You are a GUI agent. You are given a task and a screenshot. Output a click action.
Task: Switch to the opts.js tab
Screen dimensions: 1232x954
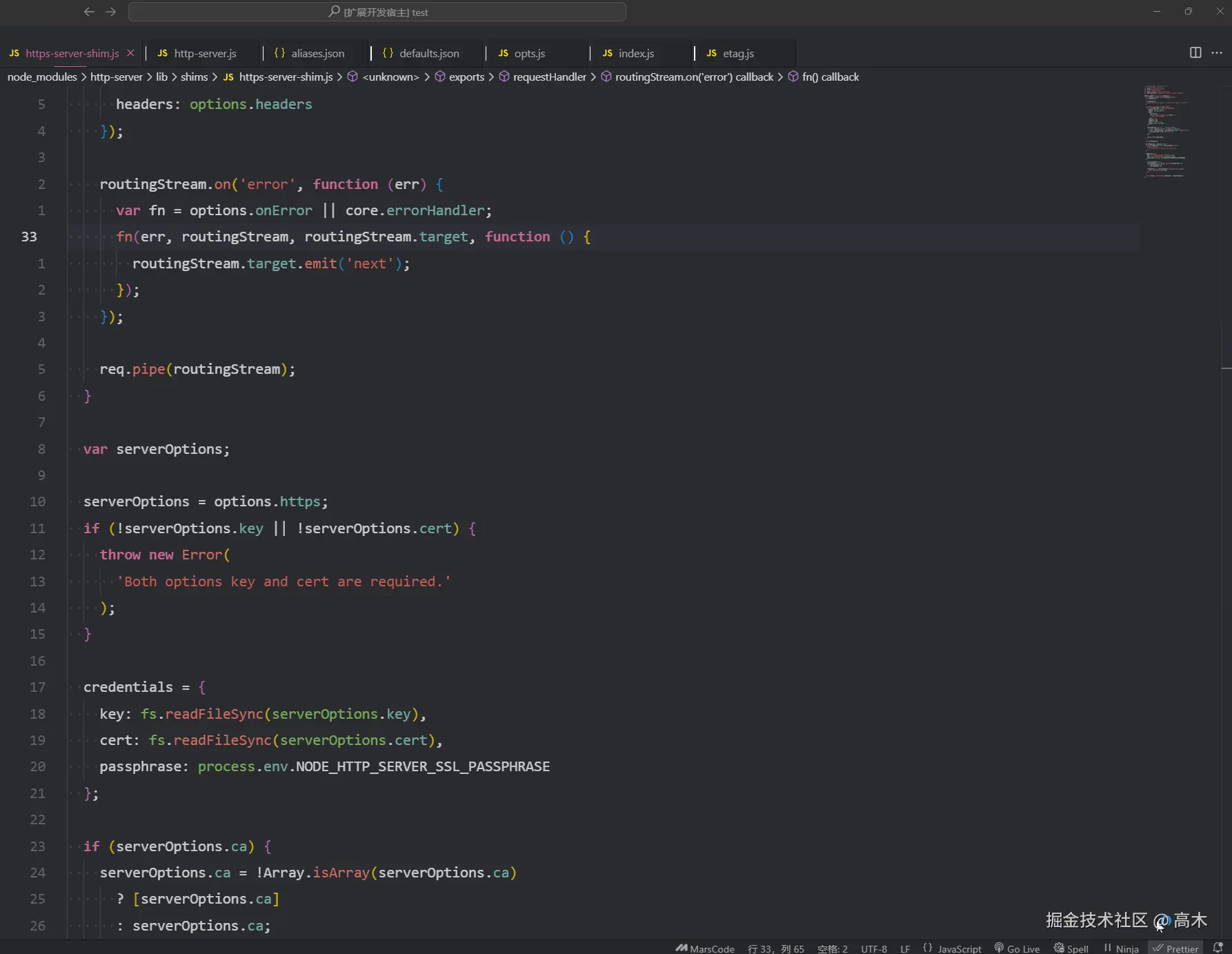(529, 53)
